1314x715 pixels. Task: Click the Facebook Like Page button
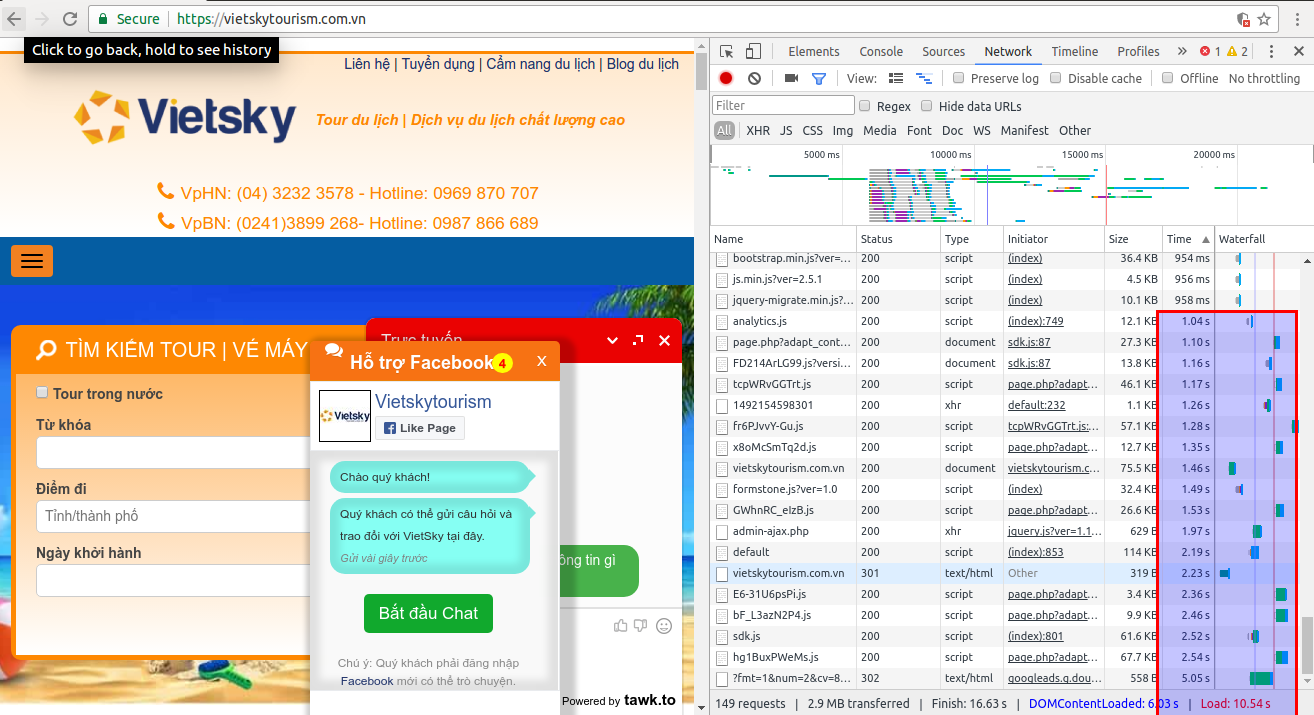420,428
